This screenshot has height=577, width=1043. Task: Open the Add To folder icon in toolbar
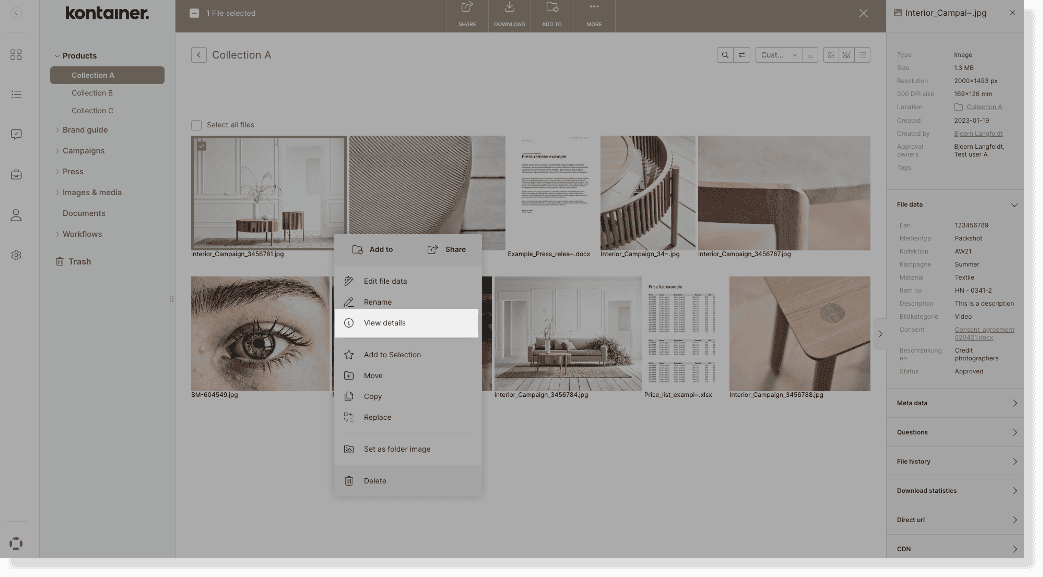(551, 11)
